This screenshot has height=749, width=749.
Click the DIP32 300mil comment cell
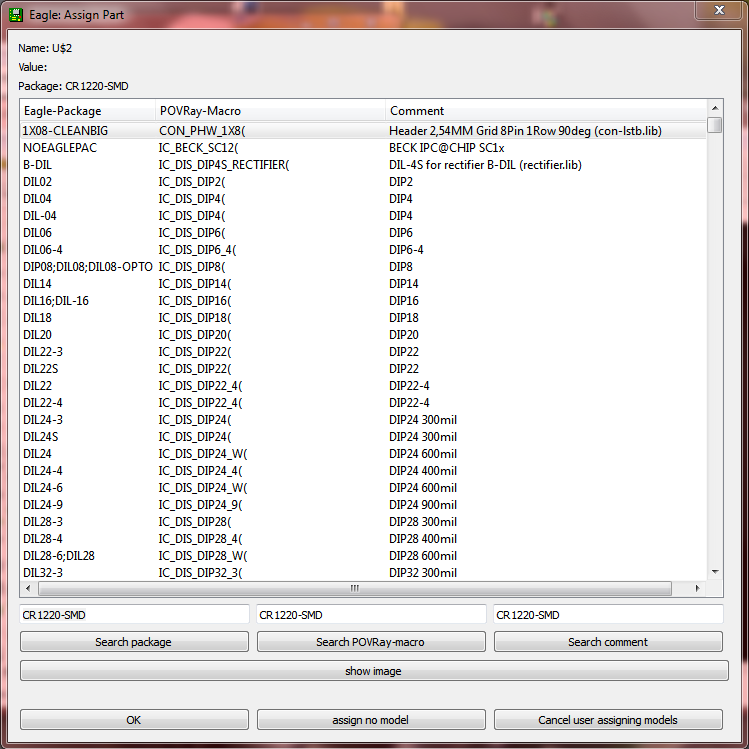click(x=423, y=573)
